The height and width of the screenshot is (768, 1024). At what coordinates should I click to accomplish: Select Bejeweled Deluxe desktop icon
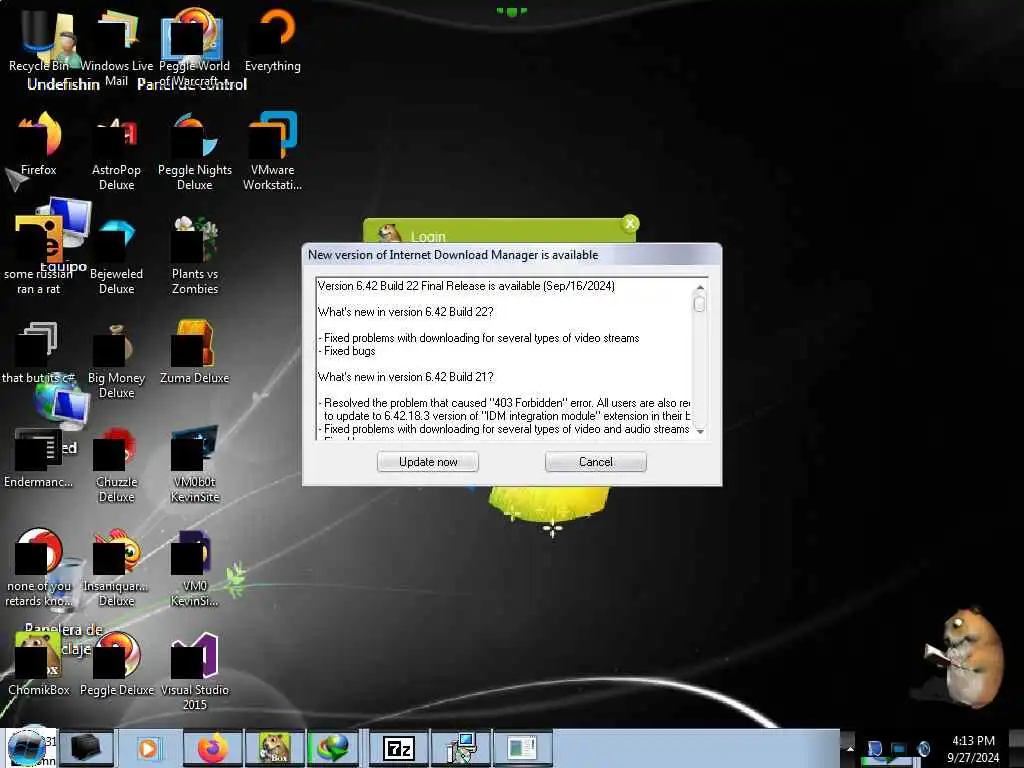coord(116,256)
